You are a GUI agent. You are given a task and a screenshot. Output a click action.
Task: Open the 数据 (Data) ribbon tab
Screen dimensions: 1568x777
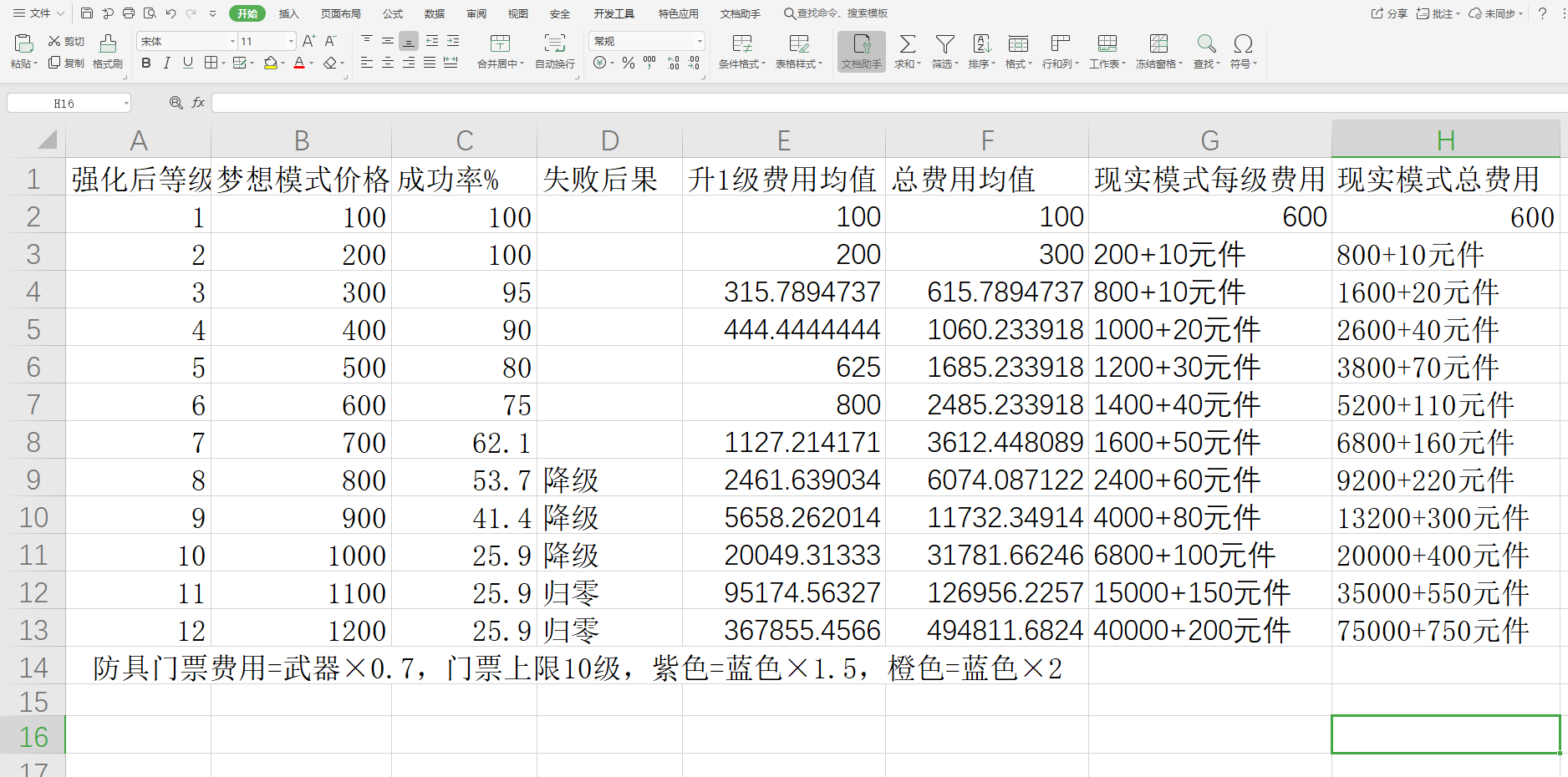tap(434, 13)
